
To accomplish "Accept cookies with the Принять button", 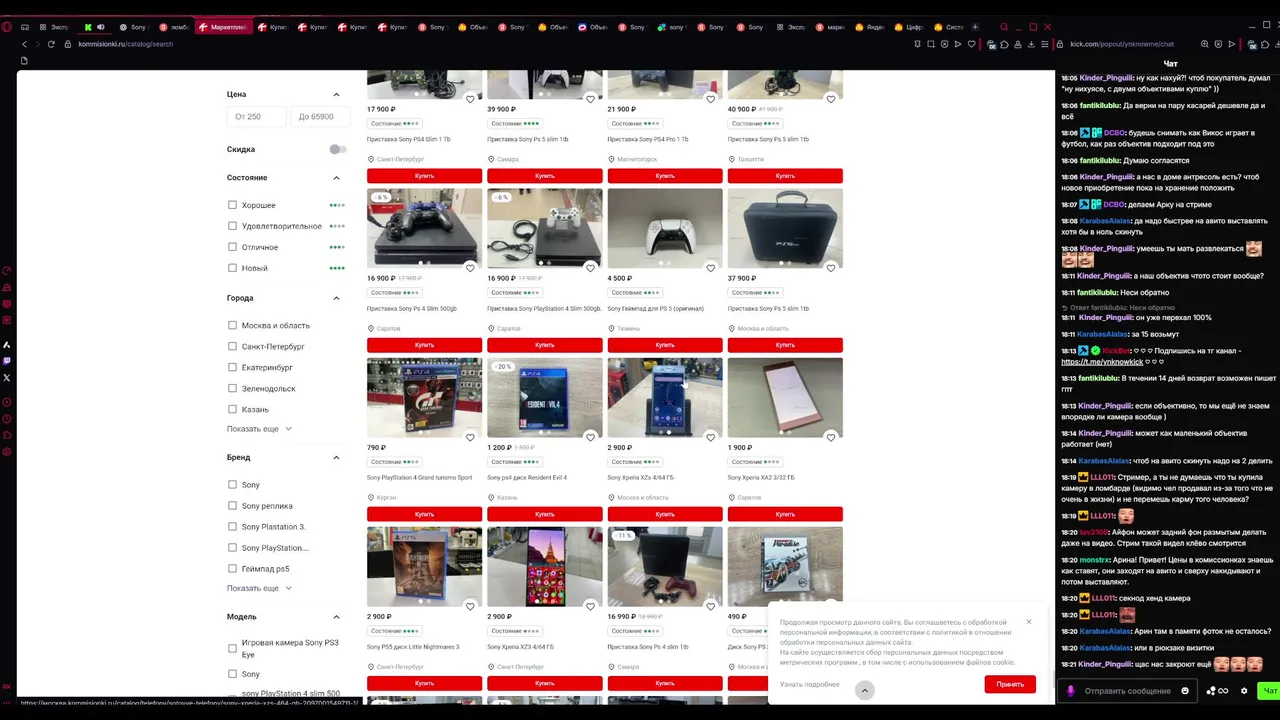I will point(1010,684).
